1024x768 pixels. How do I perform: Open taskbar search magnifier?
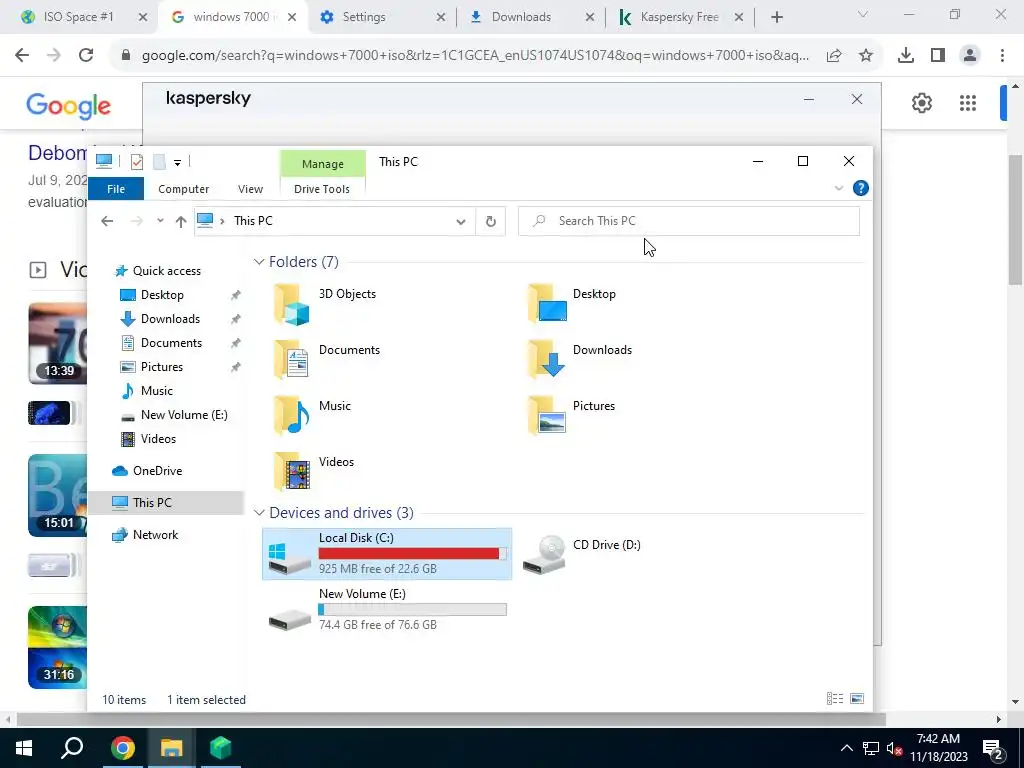[72, 748]
